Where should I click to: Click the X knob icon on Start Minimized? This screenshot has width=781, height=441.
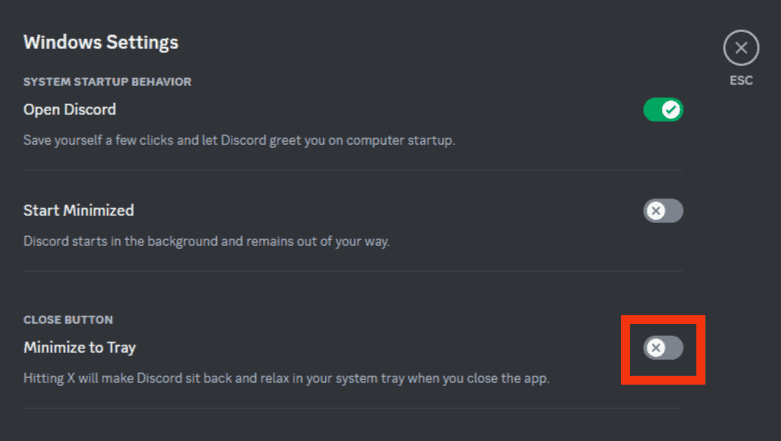click(656, 211)
